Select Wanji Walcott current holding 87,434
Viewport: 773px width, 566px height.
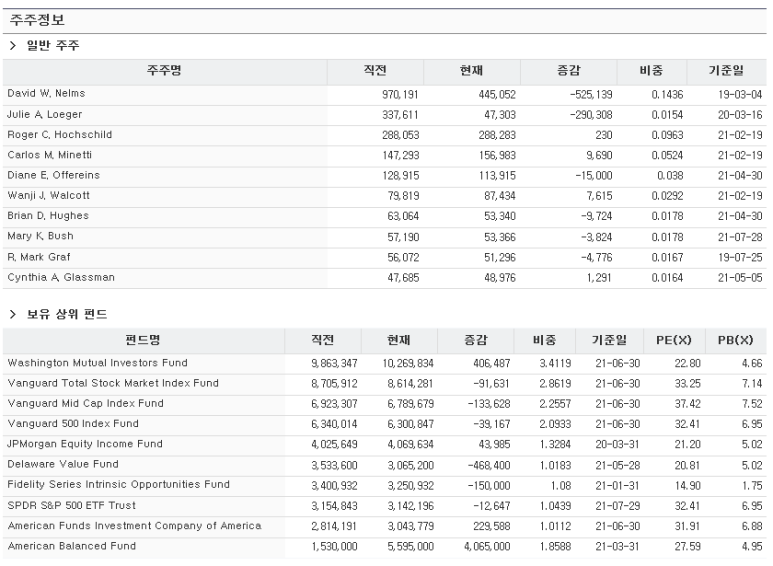click(x=499, y=196)
